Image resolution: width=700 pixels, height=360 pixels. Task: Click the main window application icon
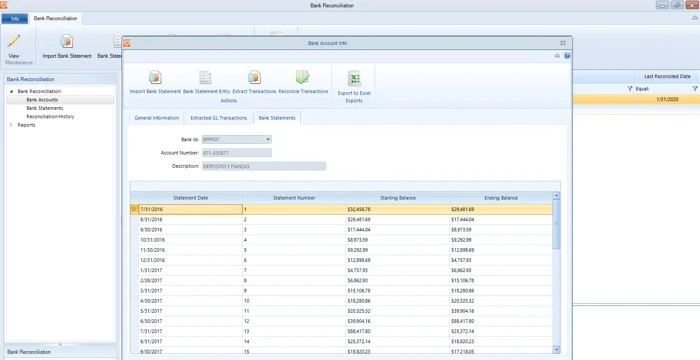pyautogui.click(x=4, y=5)
